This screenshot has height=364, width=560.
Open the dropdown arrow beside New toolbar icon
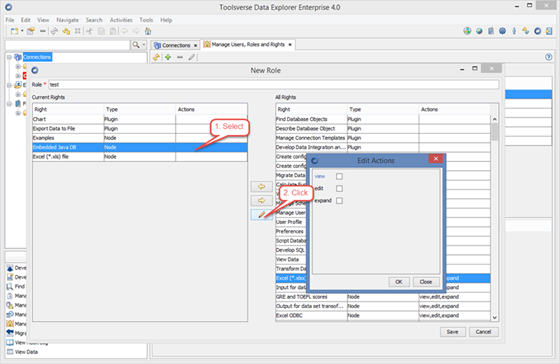22,31
